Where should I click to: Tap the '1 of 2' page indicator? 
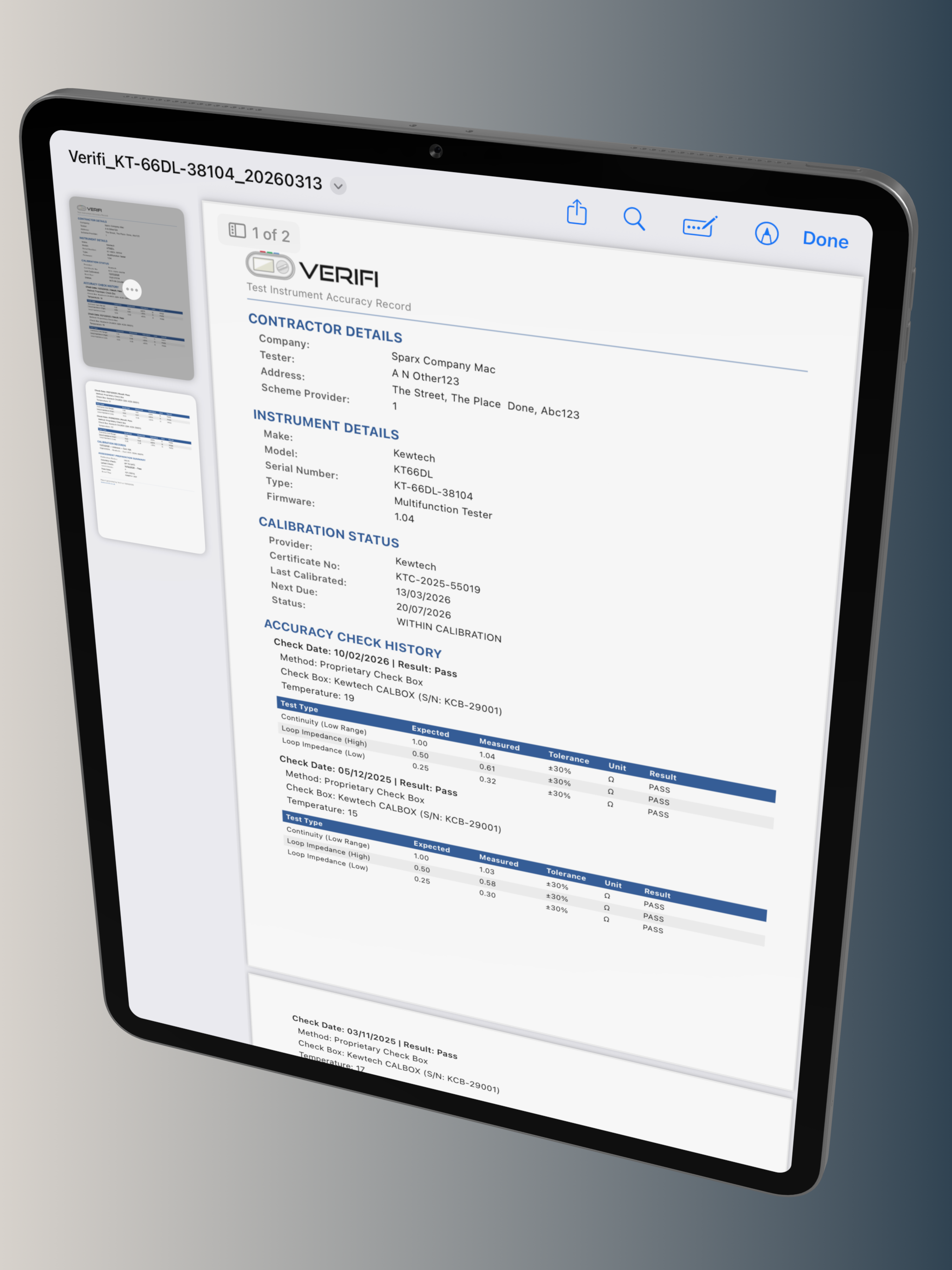(271, 234)
